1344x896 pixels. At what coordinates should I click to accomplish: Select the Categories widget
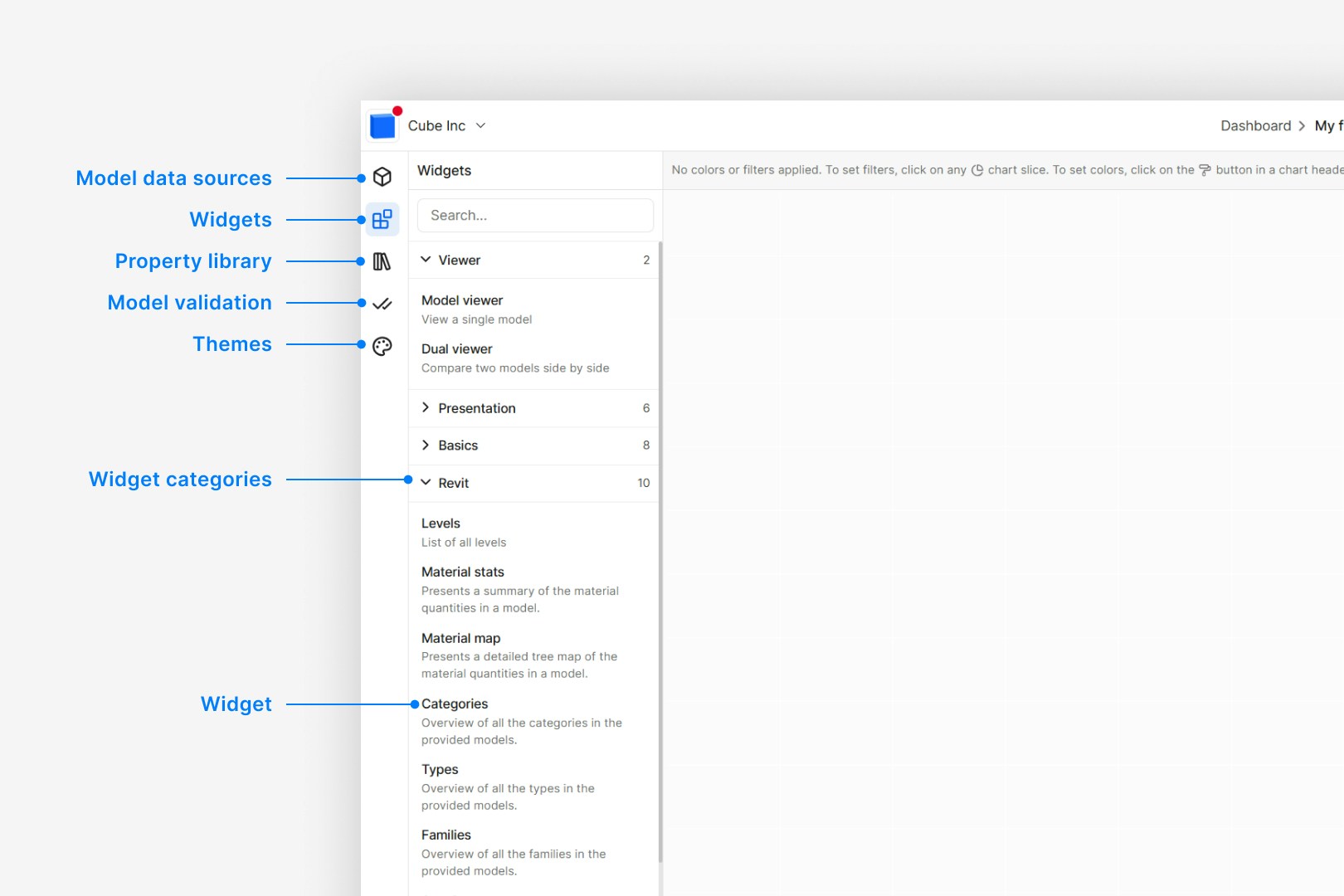(x=535, y=721)
